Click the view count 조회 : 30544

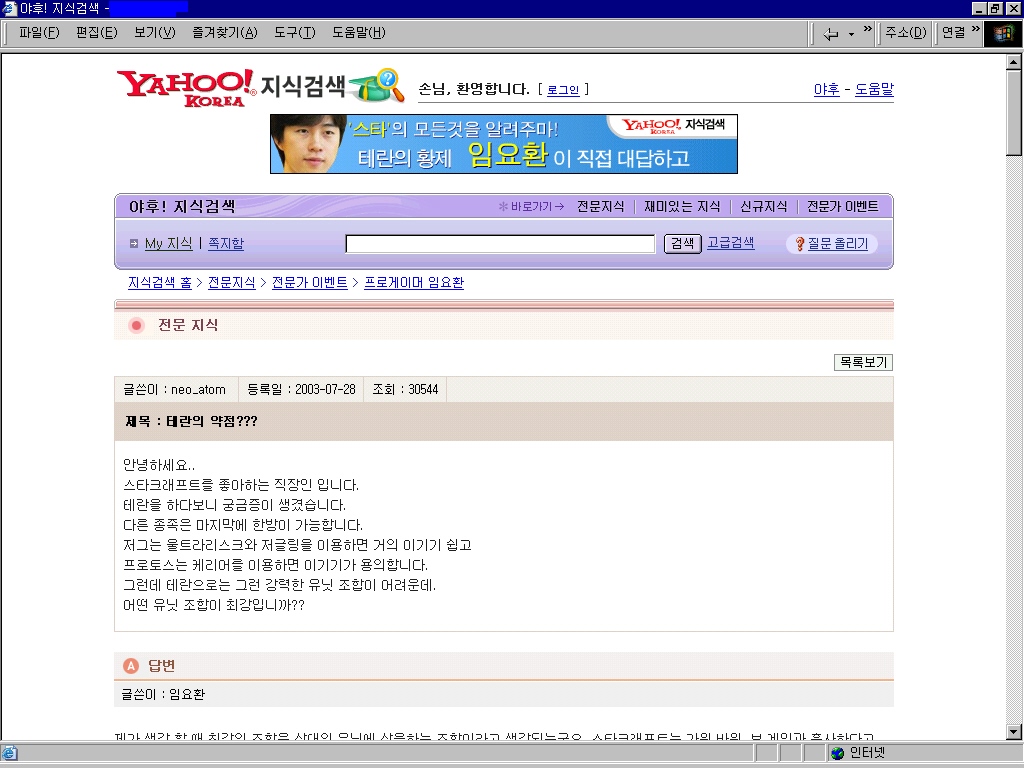point(405,390)
